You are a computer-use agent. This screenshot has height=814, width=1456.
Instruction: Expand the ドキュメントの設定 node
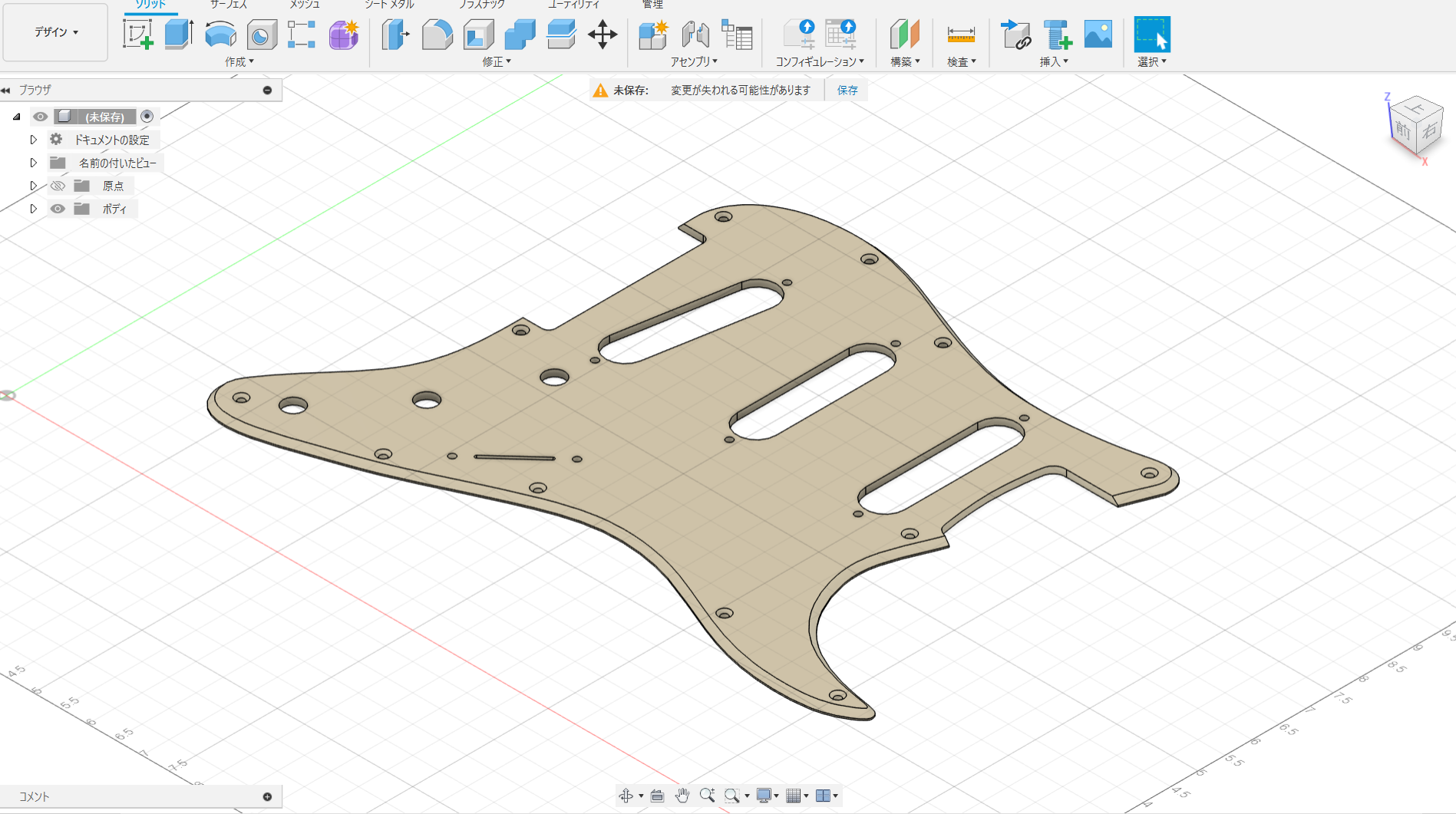(x=33, y=140)
